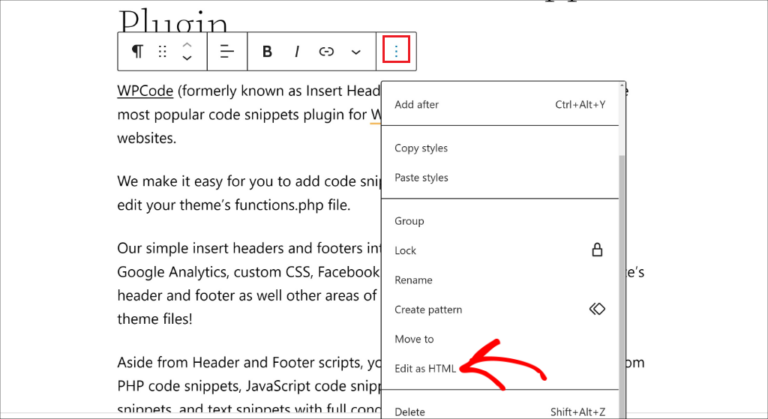Move block up with the up arrow
This screenshot has width=768, height=419.
tap(187, 44)
